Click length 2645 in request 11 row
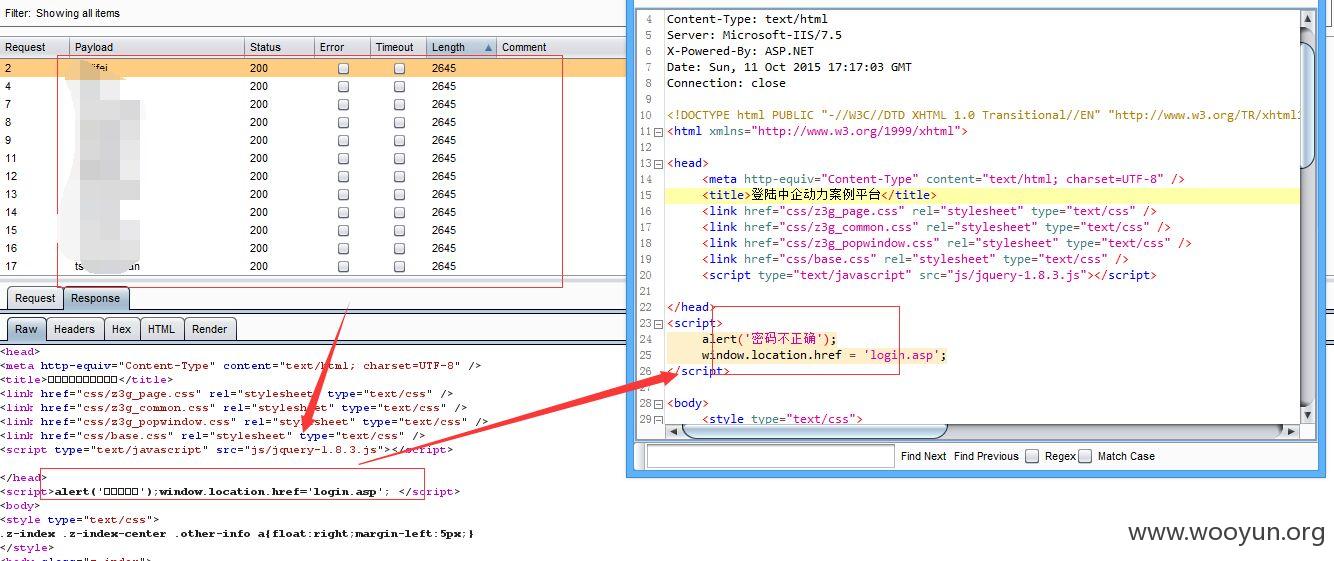1334x561 pixels. point(444,158)
